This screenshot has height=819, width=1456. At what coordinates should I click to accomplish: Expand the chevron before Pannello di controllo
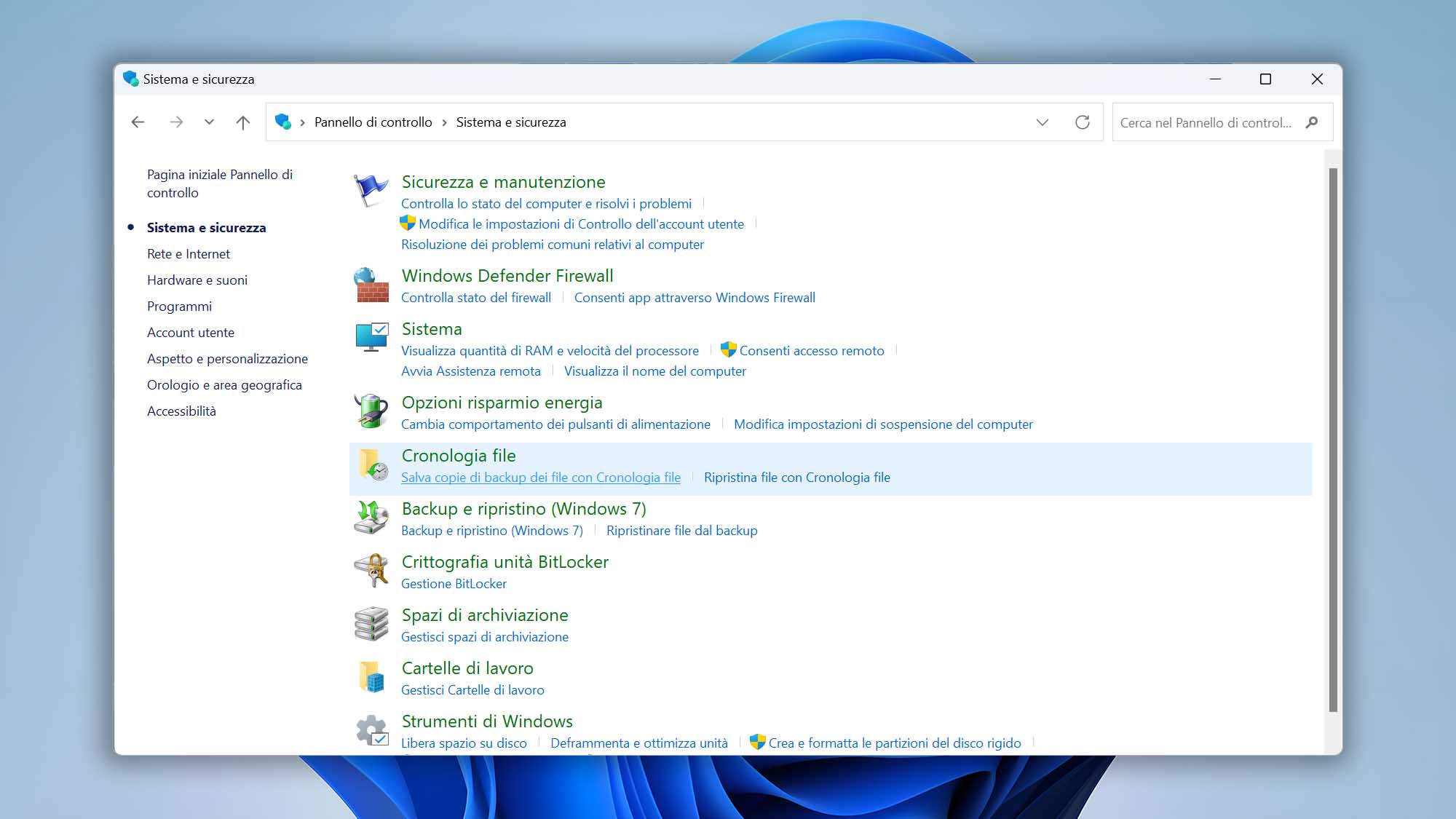(x=302, y=123)
